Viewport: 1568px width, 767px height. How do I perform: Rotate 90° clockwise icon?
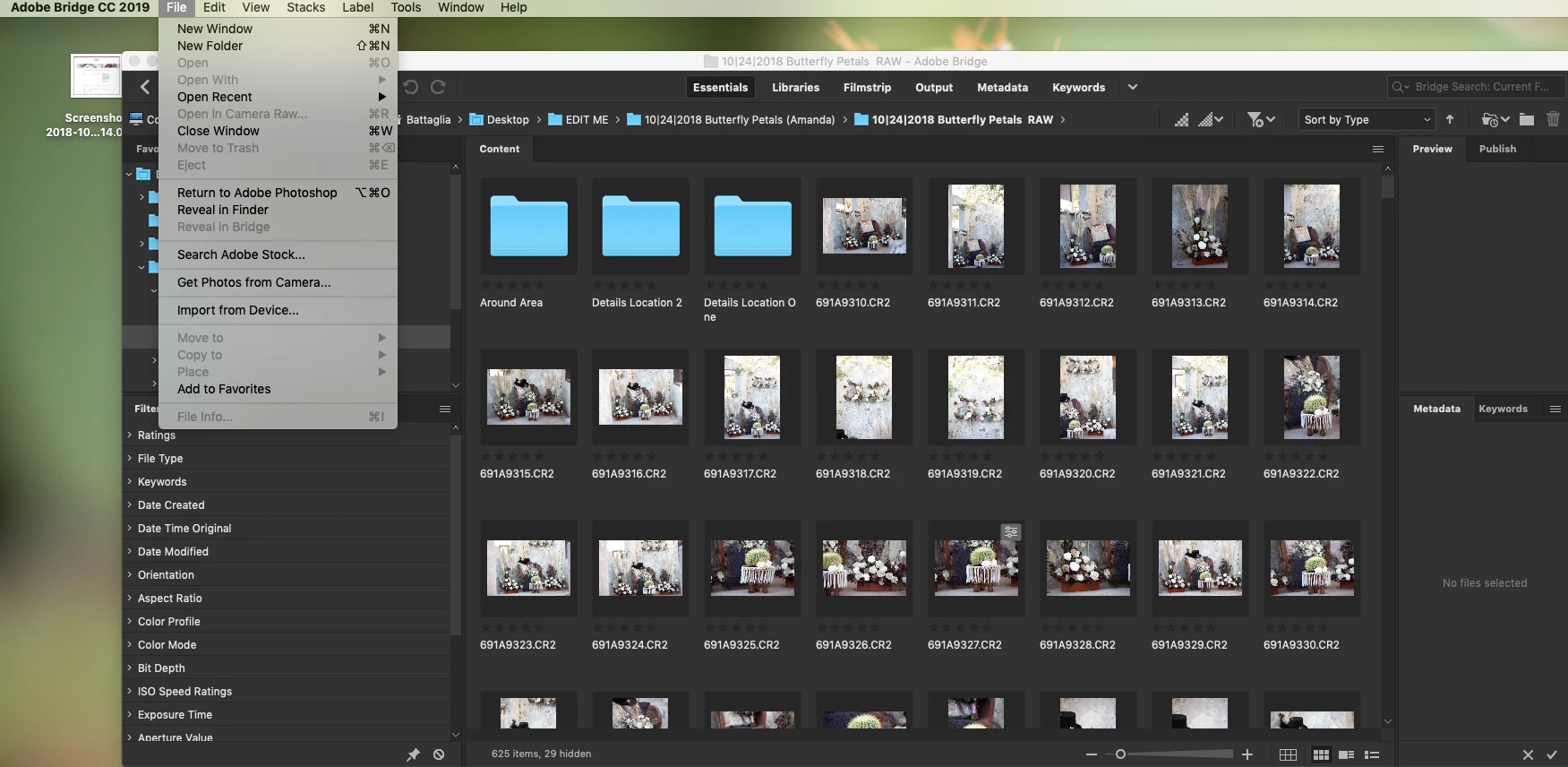click(x=438, y=87)
